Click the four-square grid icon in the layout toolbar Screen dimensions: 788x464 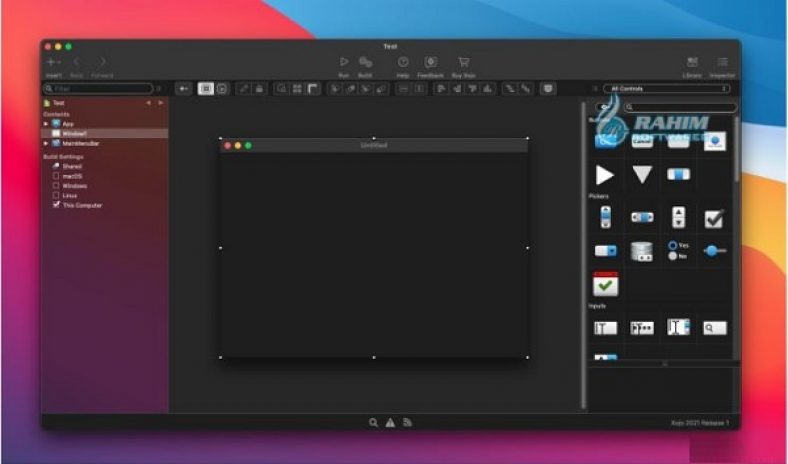(x=297, y=89)
